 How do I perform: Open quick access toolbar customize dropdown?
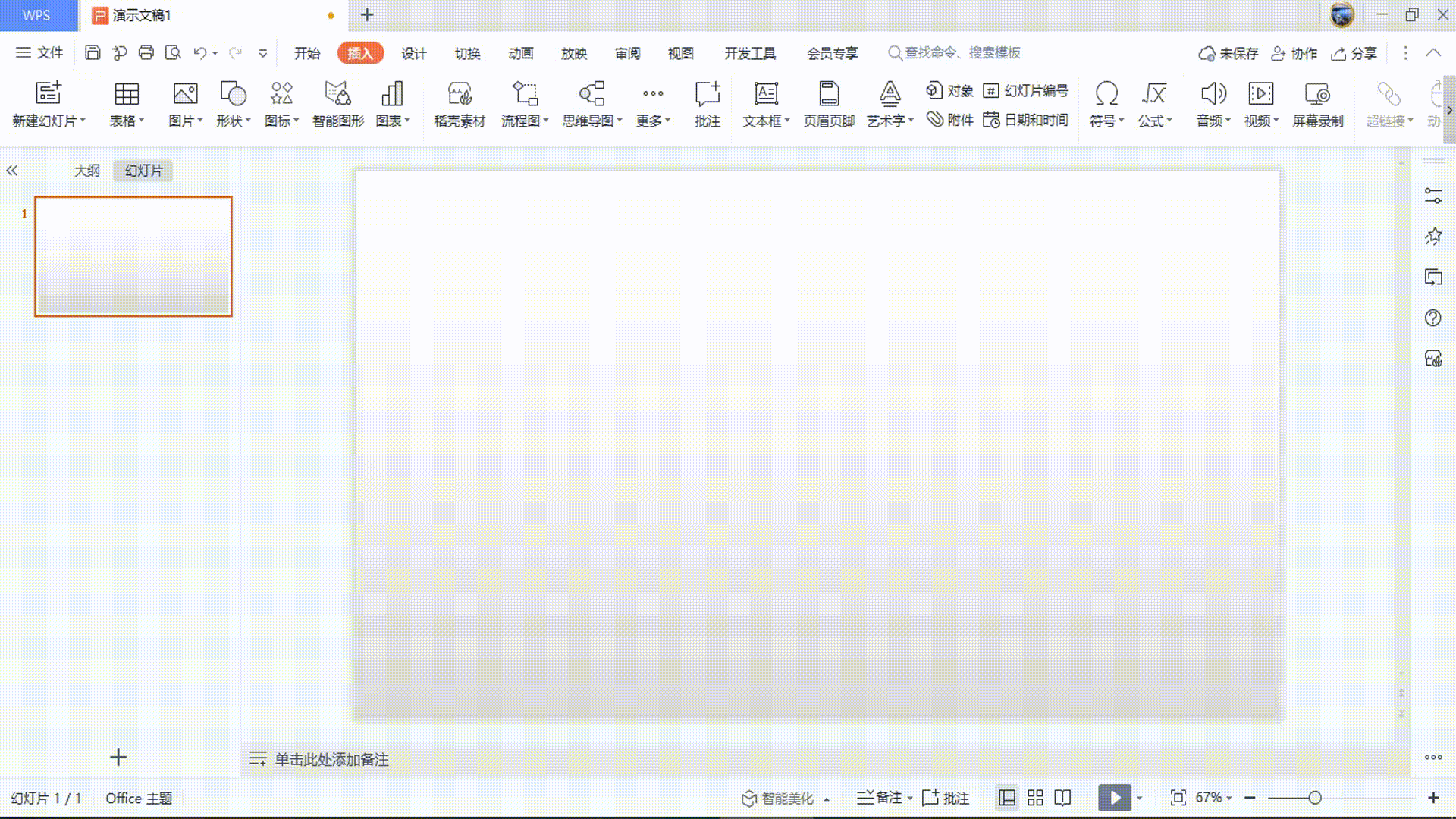click(x=263, y=53)
